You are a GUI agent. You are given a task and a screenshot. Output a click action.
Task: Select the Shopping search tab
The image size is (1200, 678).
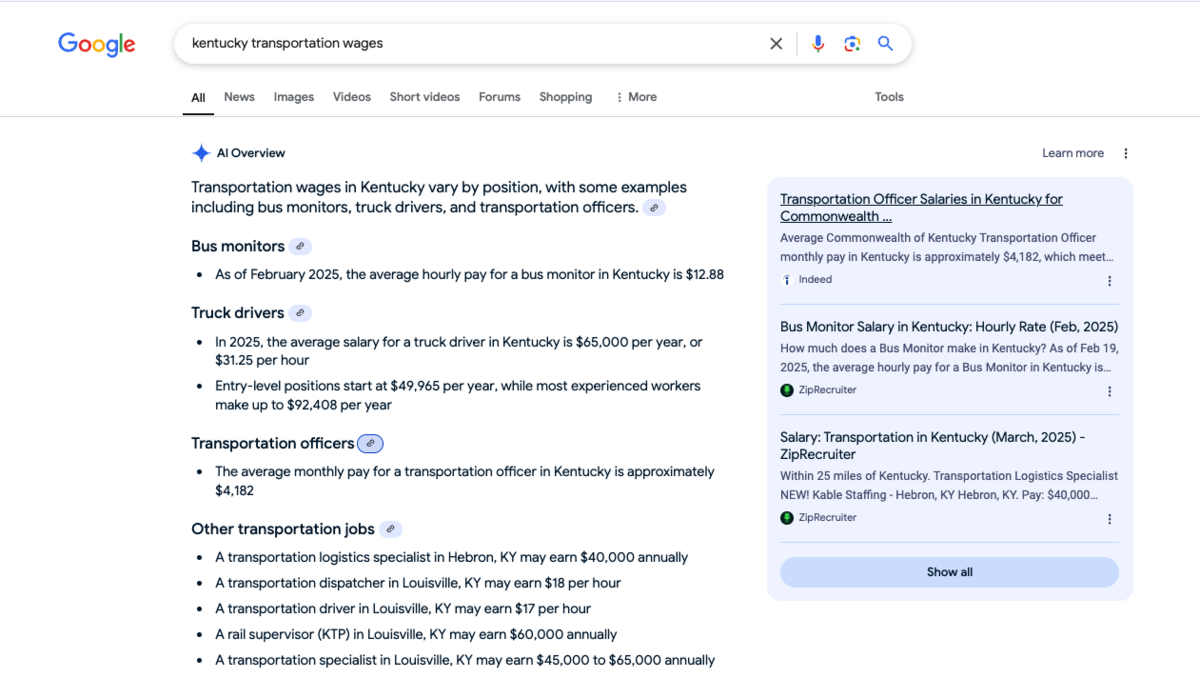(565, 96)
